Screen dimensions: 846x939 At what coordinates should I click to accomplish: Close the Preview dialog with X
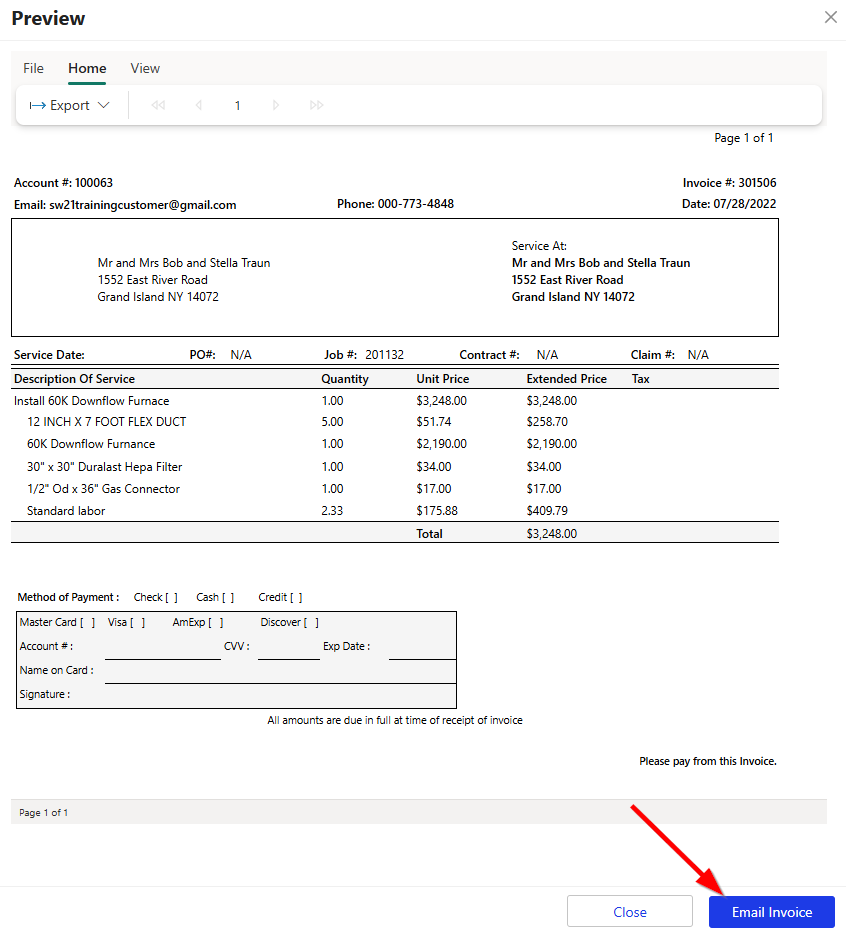(x=830, y=17)
